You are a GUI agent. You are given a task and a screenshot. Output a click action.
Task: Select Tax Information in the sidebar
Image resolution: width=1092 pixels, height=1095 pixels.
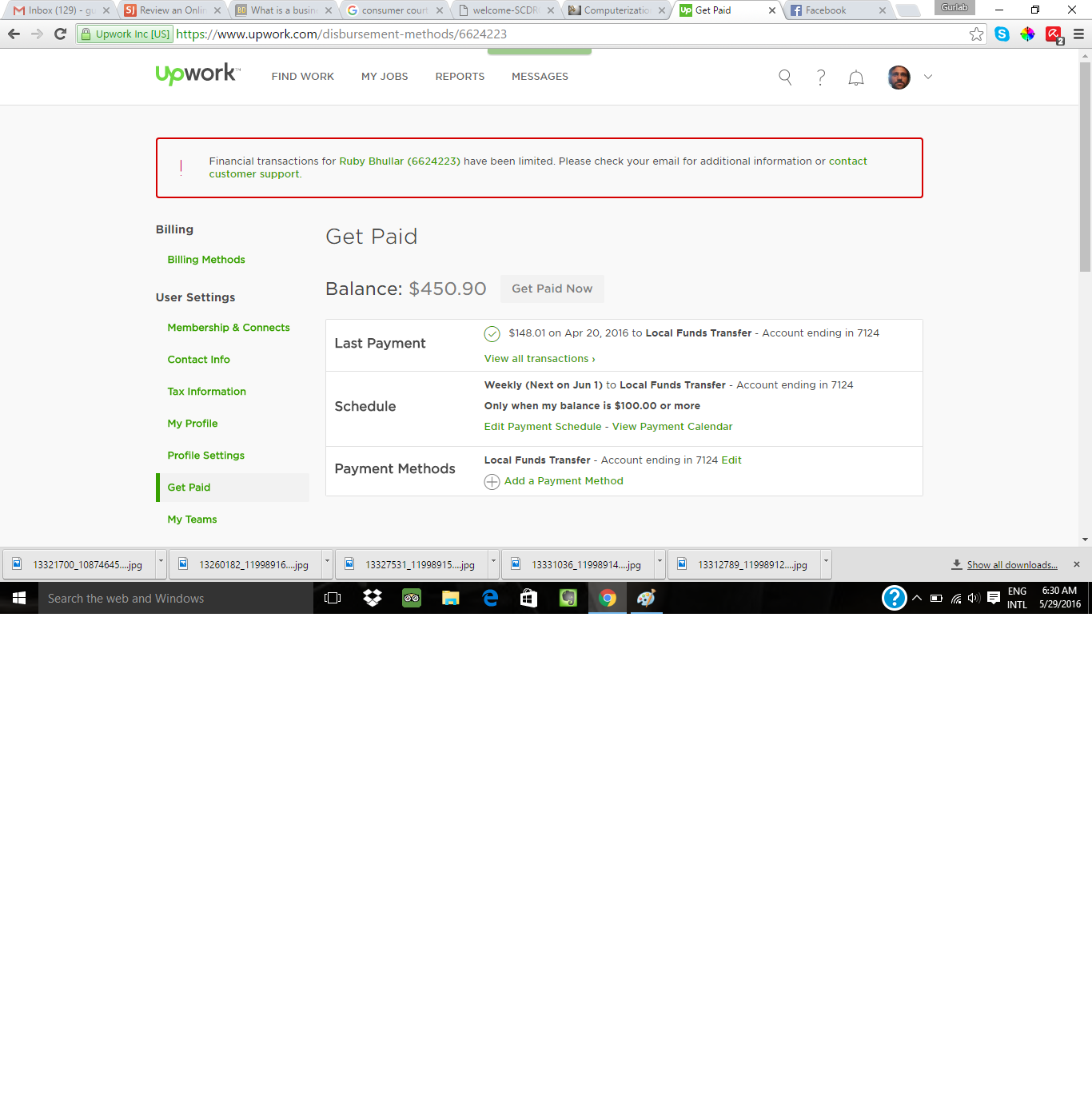point(206,392)
